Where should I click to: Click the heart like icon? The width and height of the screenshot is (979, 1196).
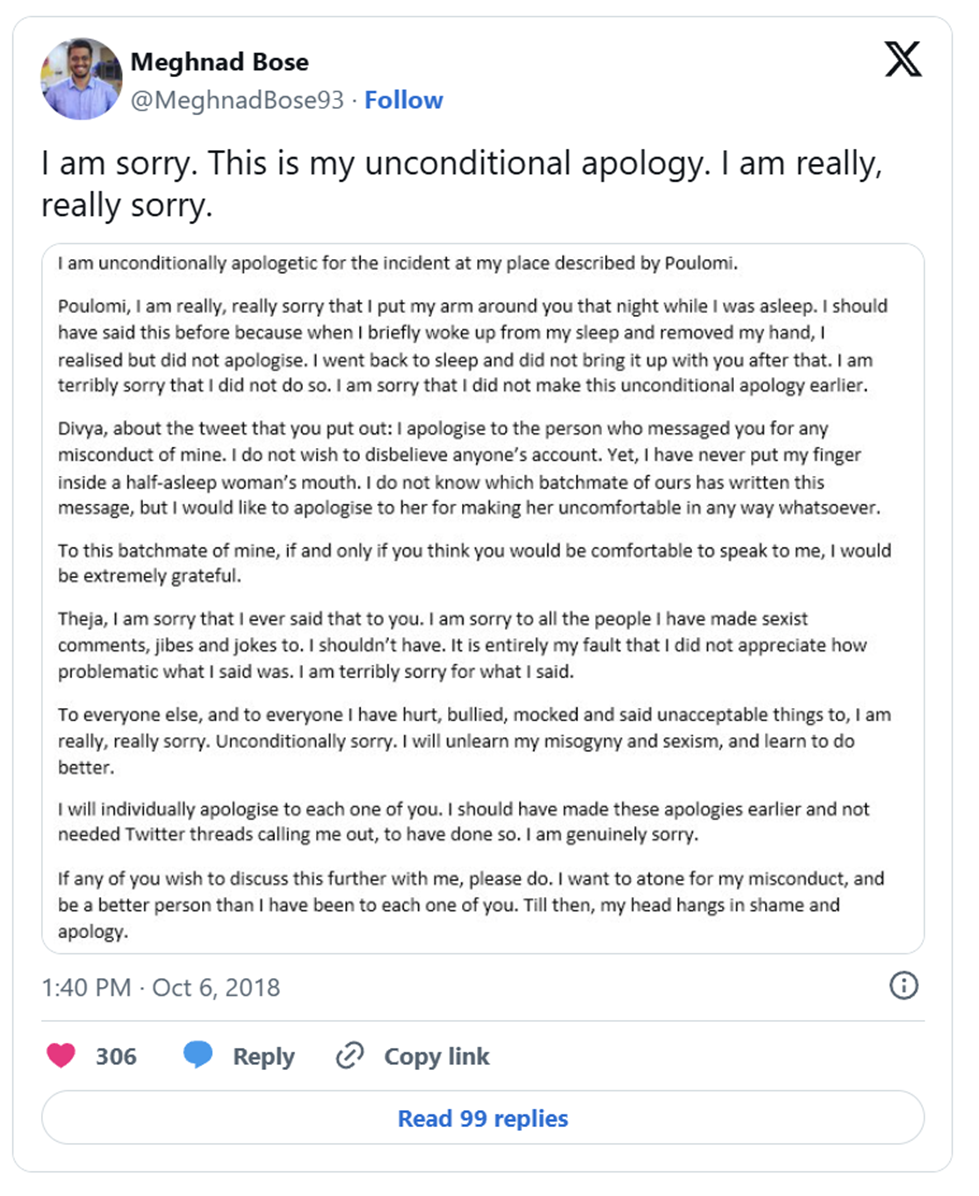61,1056
